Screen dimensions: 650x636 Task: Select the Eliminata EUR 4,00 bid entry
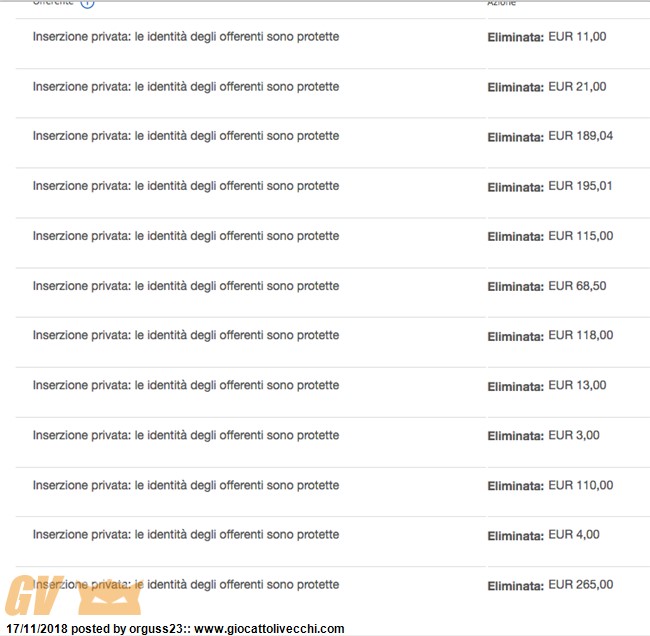[543, 535]
